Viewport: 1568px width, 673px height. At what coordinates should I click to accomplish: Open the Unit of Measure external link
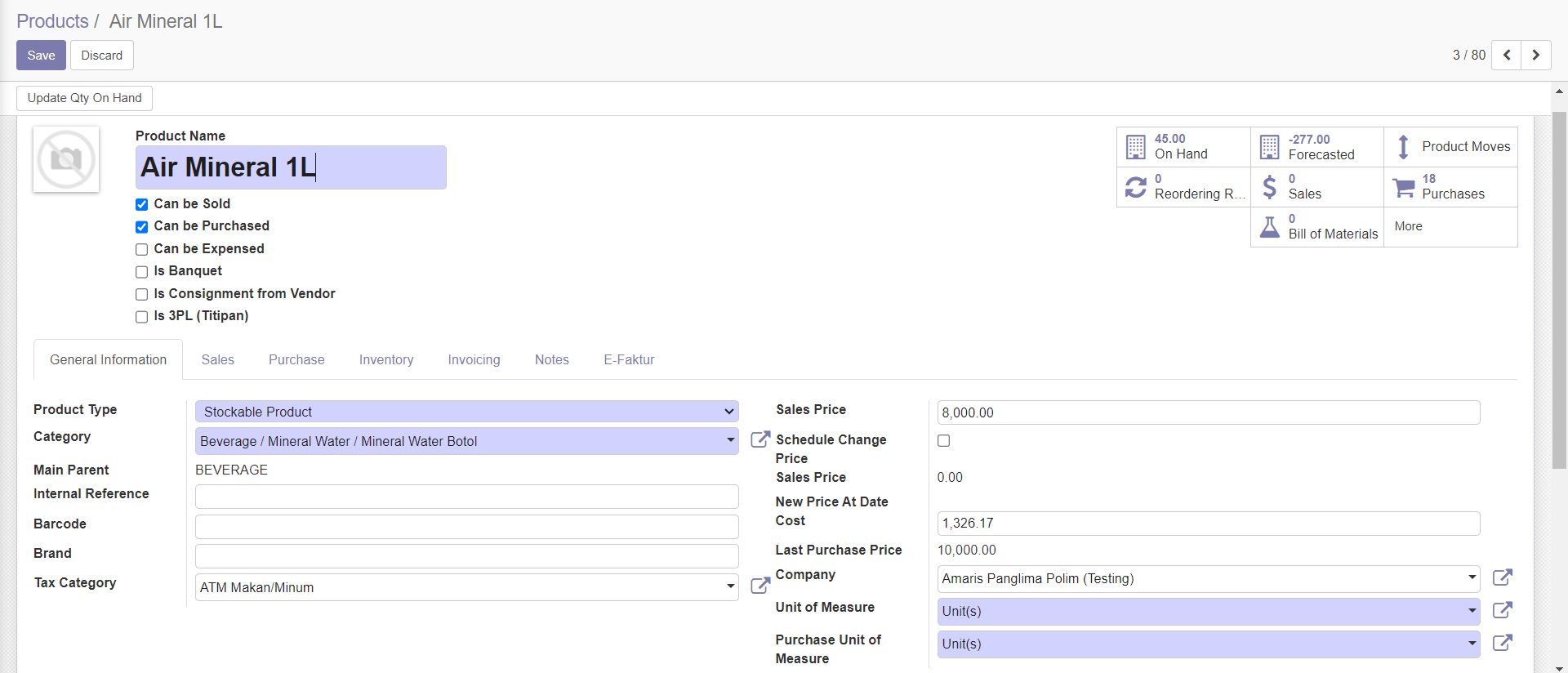pyautogui.click(x=1502, y=610)
